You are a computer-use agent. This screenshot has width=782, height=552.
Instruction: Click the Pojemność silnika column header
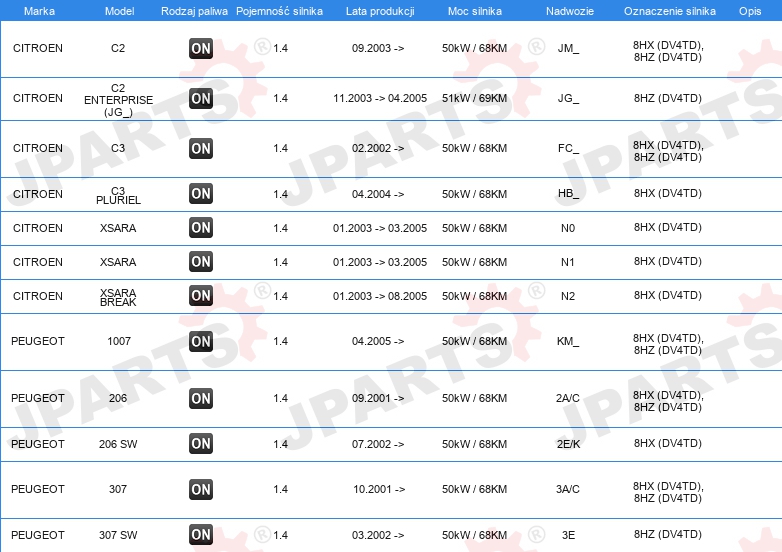pos(279,11)
